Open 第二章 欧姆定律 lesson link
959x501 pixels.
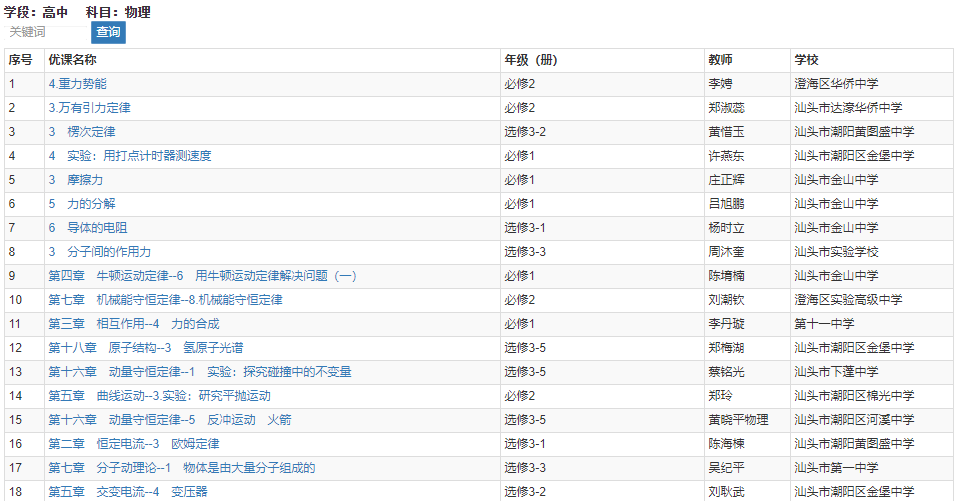coord(134,444)
